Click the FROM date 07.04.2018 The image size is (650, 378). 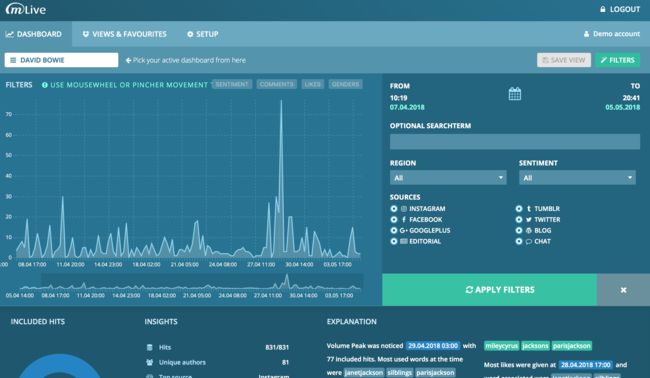tap(407, 107)
